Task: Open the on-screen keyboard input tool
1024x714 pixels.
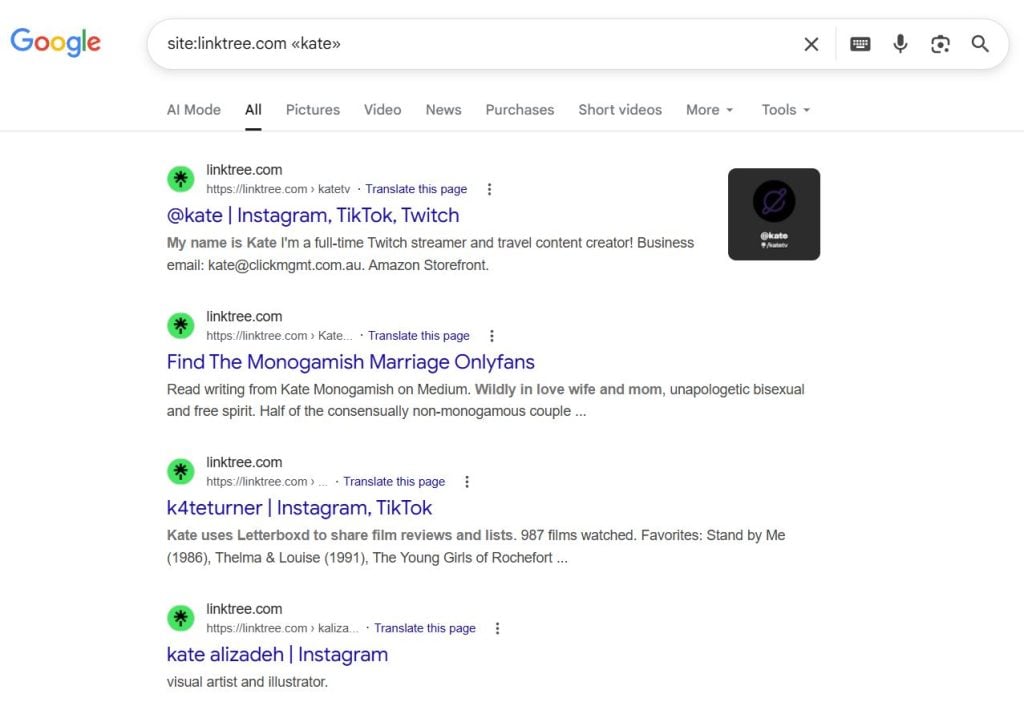Action: point(860,44)
